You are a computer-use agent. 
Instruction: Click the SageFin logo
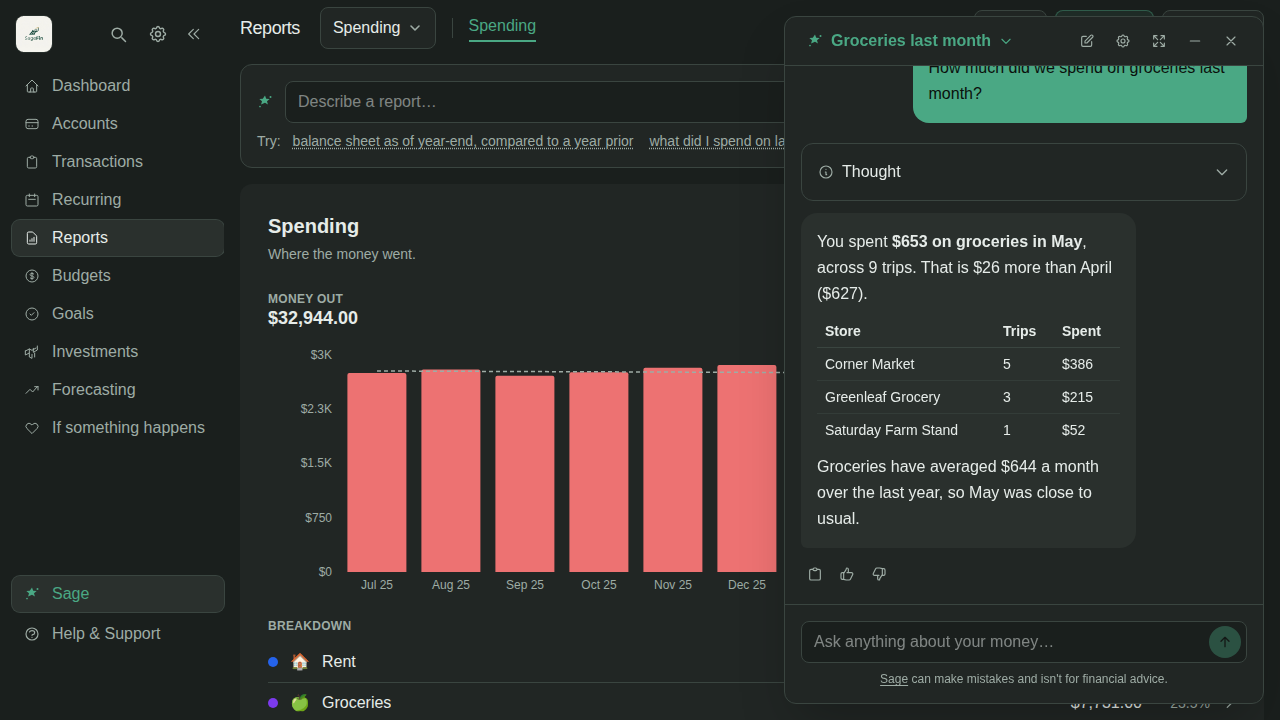pyautogui.click(x=34, y=34)
